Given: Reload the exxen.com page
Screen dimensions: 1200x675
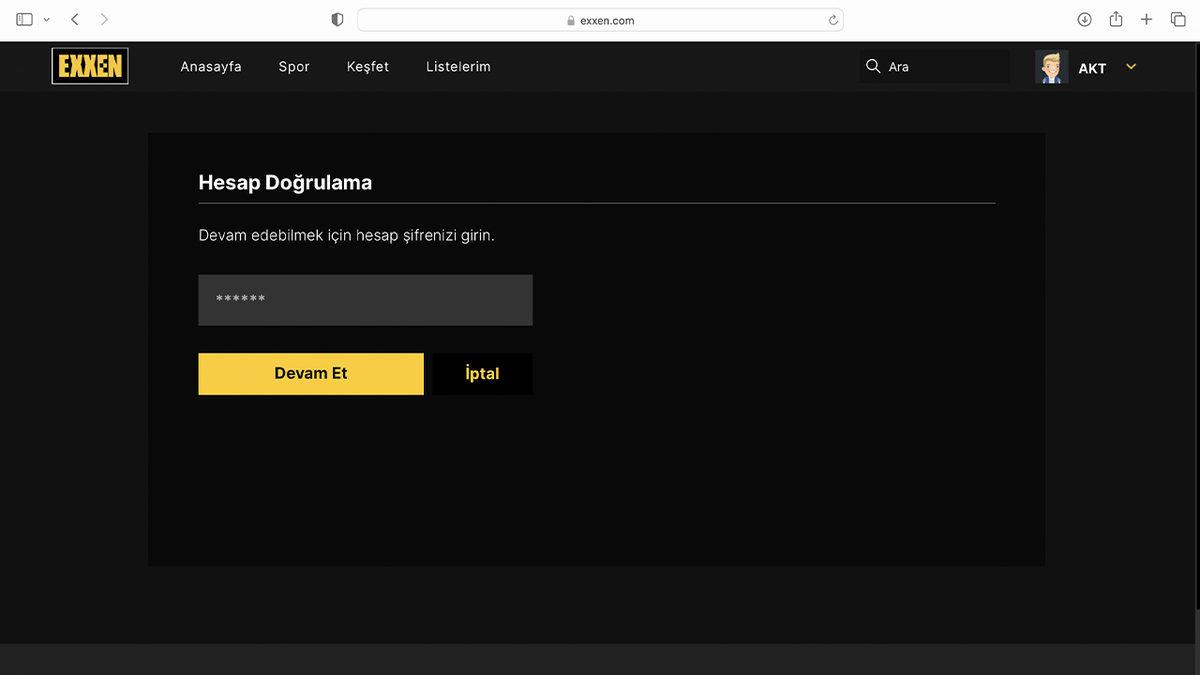Looking at the screenshot, I should pyautogui.click(x=833, y=20).
